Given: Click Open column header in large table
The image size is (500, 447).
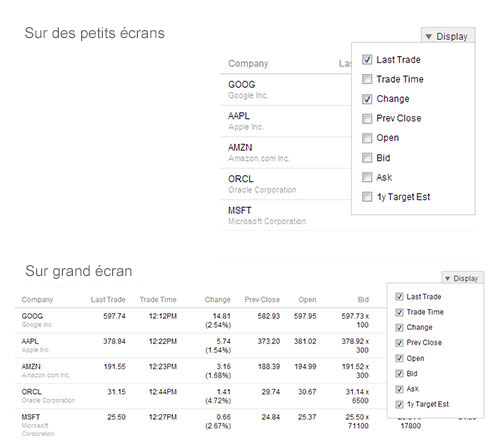Looking at the screenshot, I should click(307, 300).
